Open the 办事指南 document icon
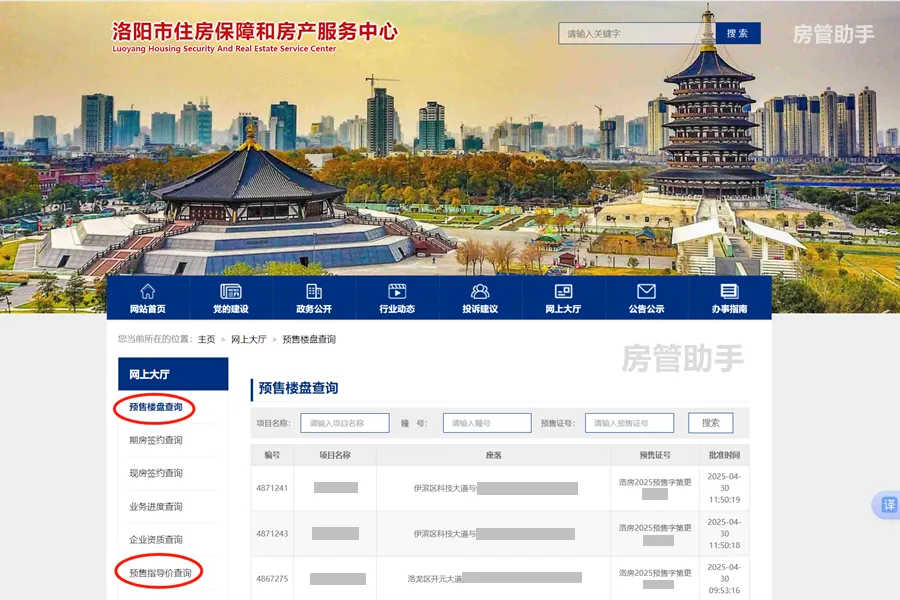Screen dimensions: 900x600 tap(729, 291)
